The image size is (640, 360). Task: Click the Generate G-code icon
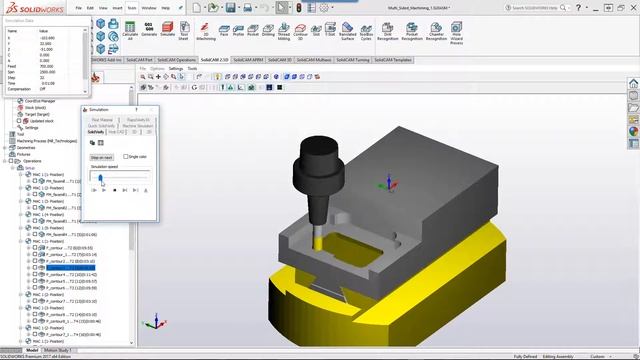click(x=149, y=29)
